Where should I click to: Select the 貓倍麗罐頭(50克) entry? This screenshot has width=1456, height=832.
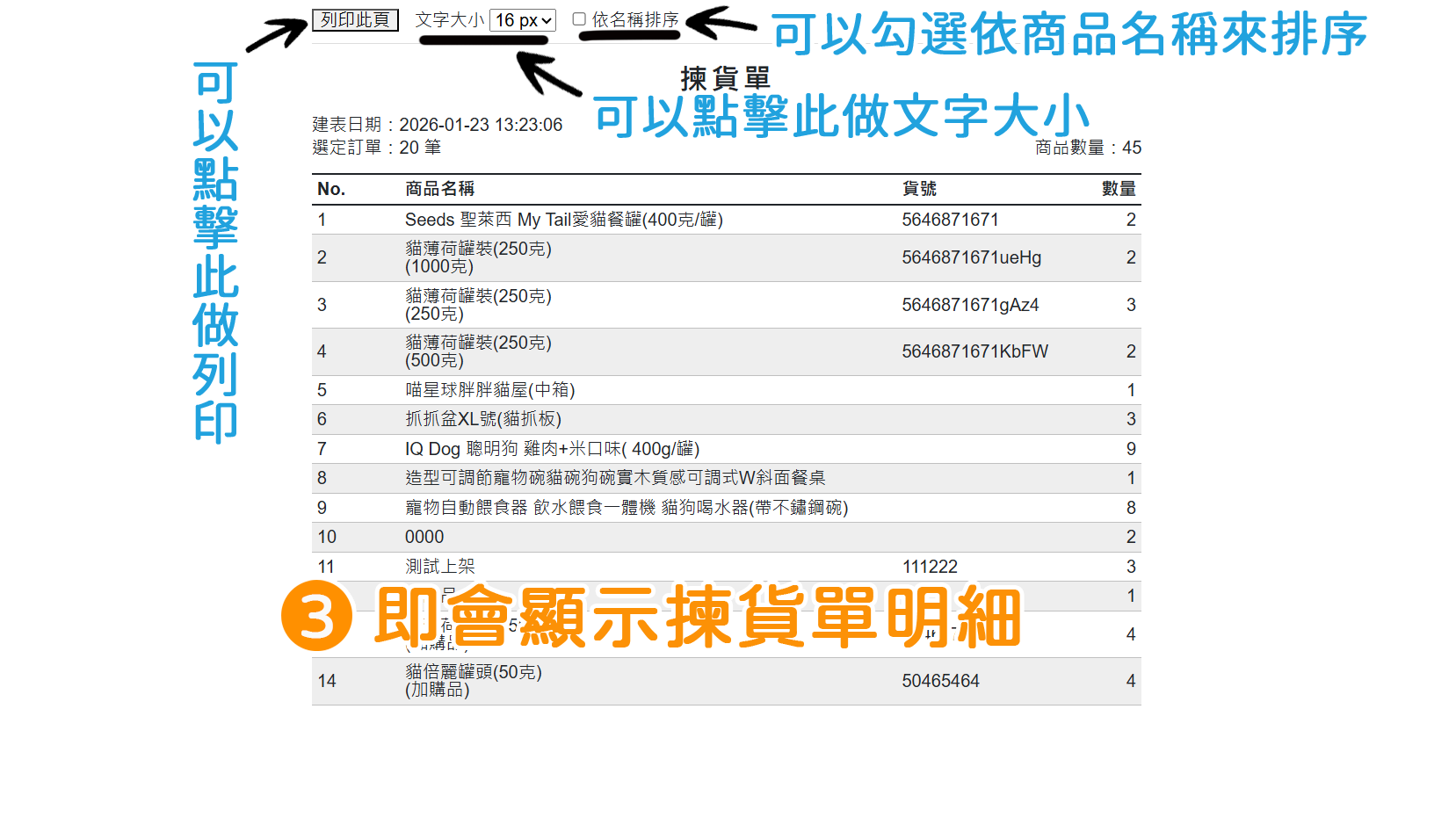coord(471,680)
